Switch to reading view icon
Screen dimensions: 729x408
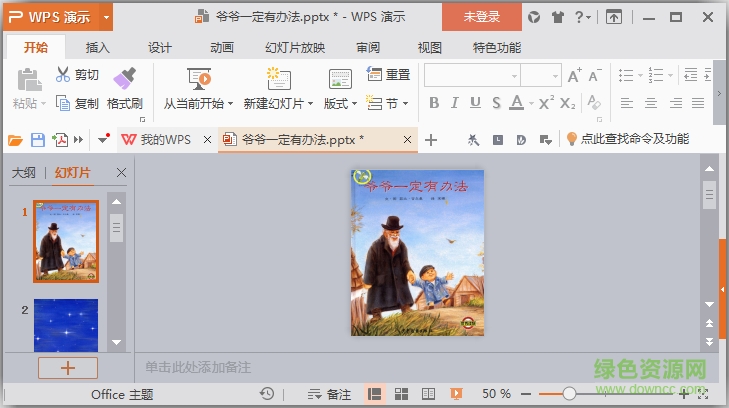(x=428, y=395)
